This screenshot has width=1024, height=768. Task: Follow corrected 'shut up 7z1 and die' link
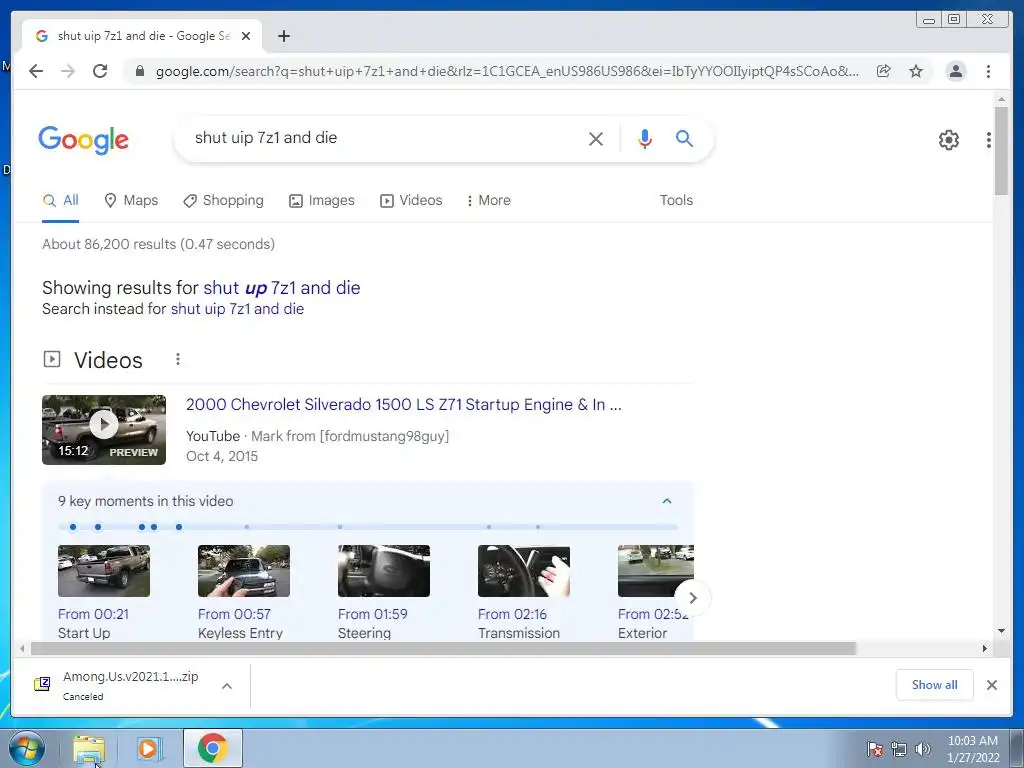tap(281, 288)
